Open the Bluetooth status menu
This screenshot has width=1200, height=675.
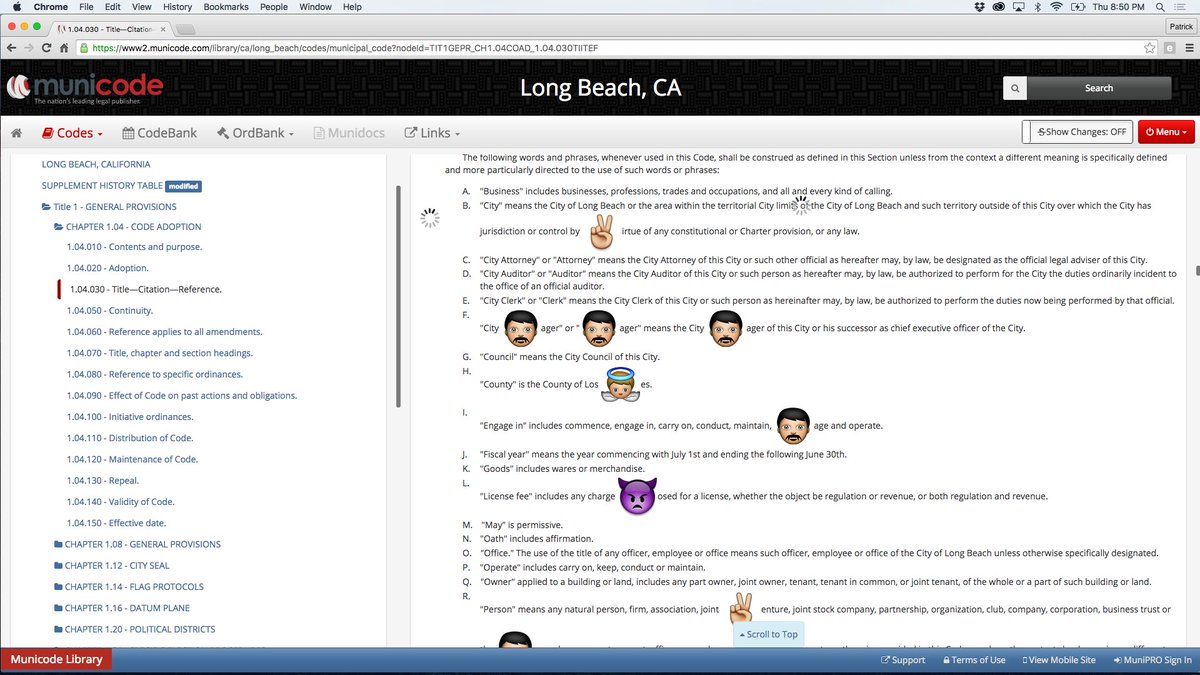(1038, 7)
